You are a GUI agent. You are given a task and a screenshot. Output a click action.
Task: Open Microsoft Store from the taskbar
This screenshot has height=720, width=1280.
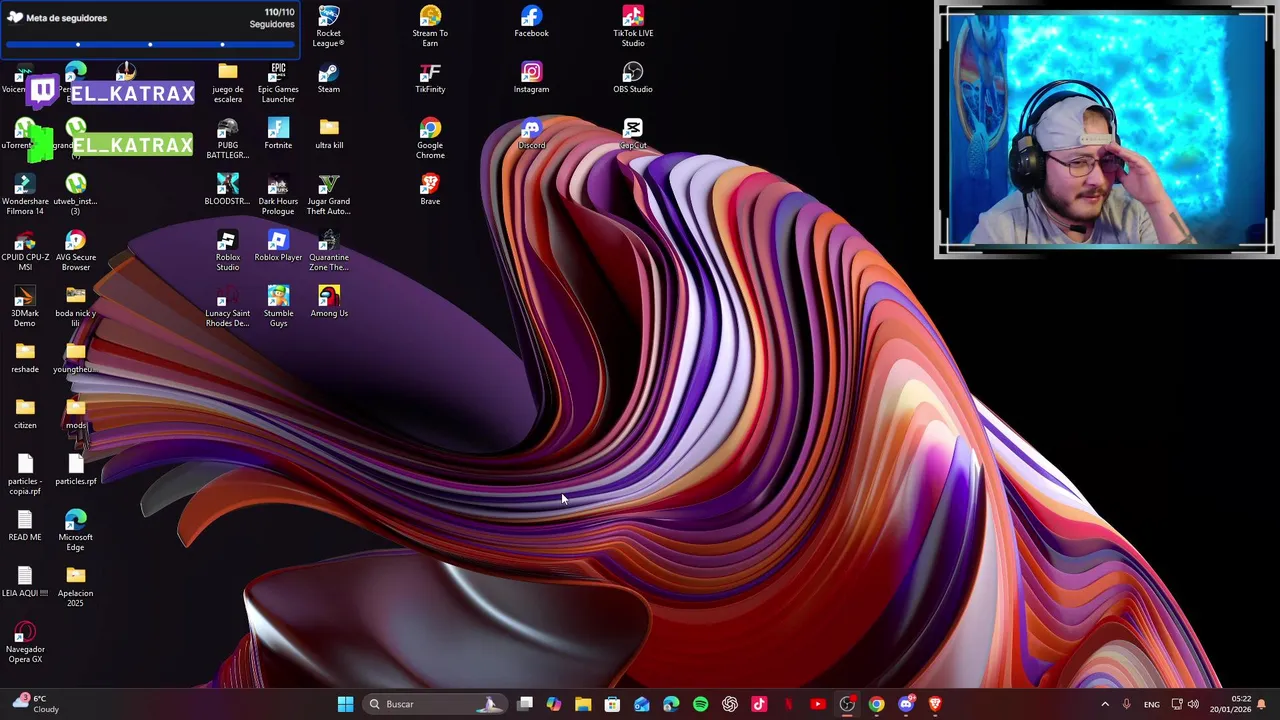(612, 704)
